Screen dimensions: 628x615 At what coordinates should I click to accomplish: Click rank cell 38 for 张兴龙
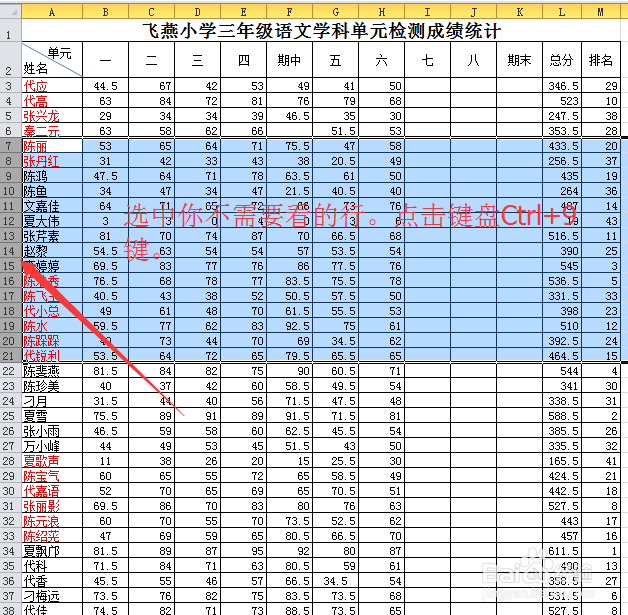(600, 116)
